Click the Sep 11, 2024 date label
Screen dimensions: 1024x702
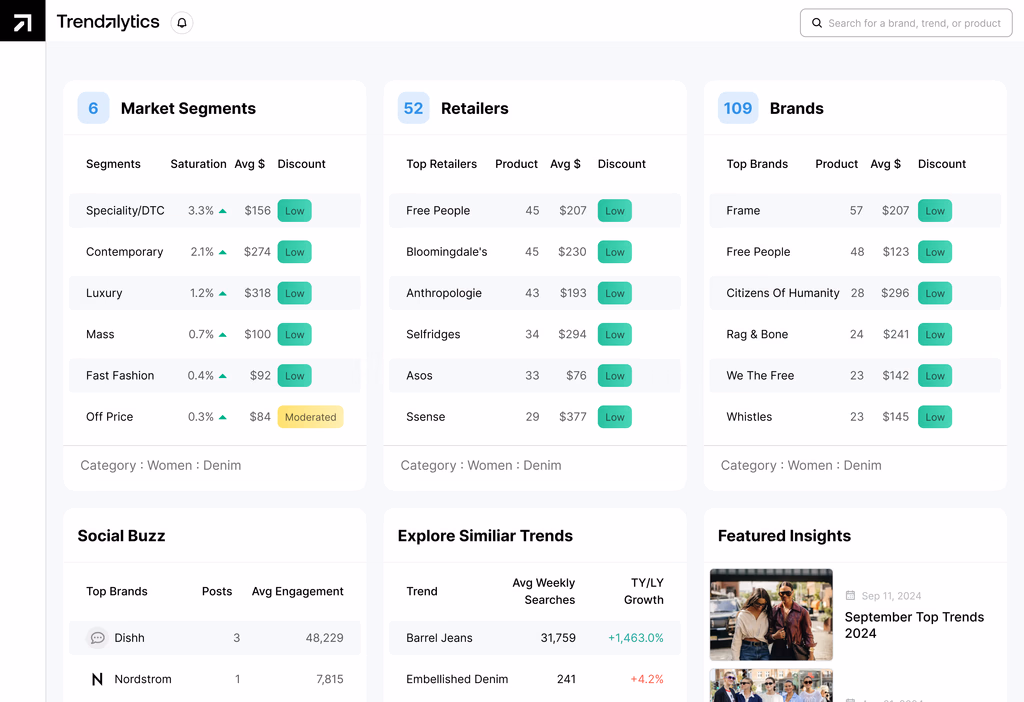891,596
